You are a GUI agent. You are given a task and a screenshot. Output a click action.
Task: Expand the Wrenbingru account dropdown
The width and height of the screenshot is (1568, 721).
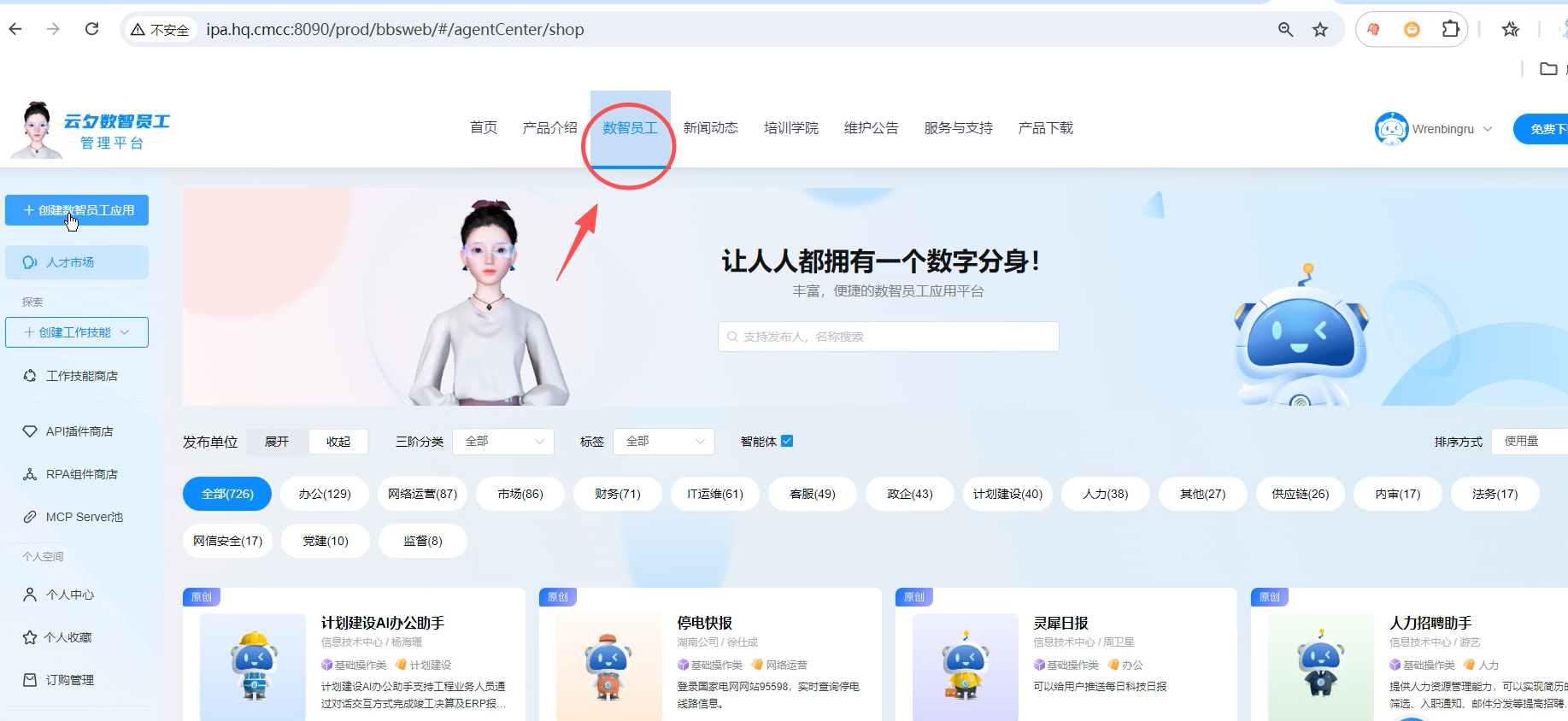pos(1487,129)
